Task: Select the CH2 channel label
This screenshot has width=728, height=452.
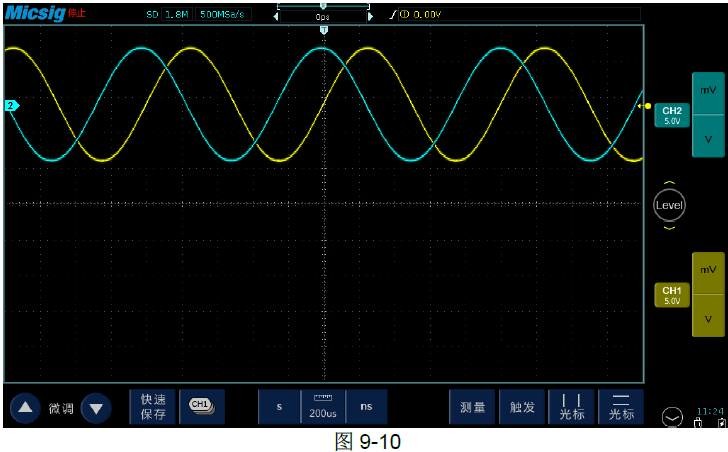Action: [x=671, y=115]
